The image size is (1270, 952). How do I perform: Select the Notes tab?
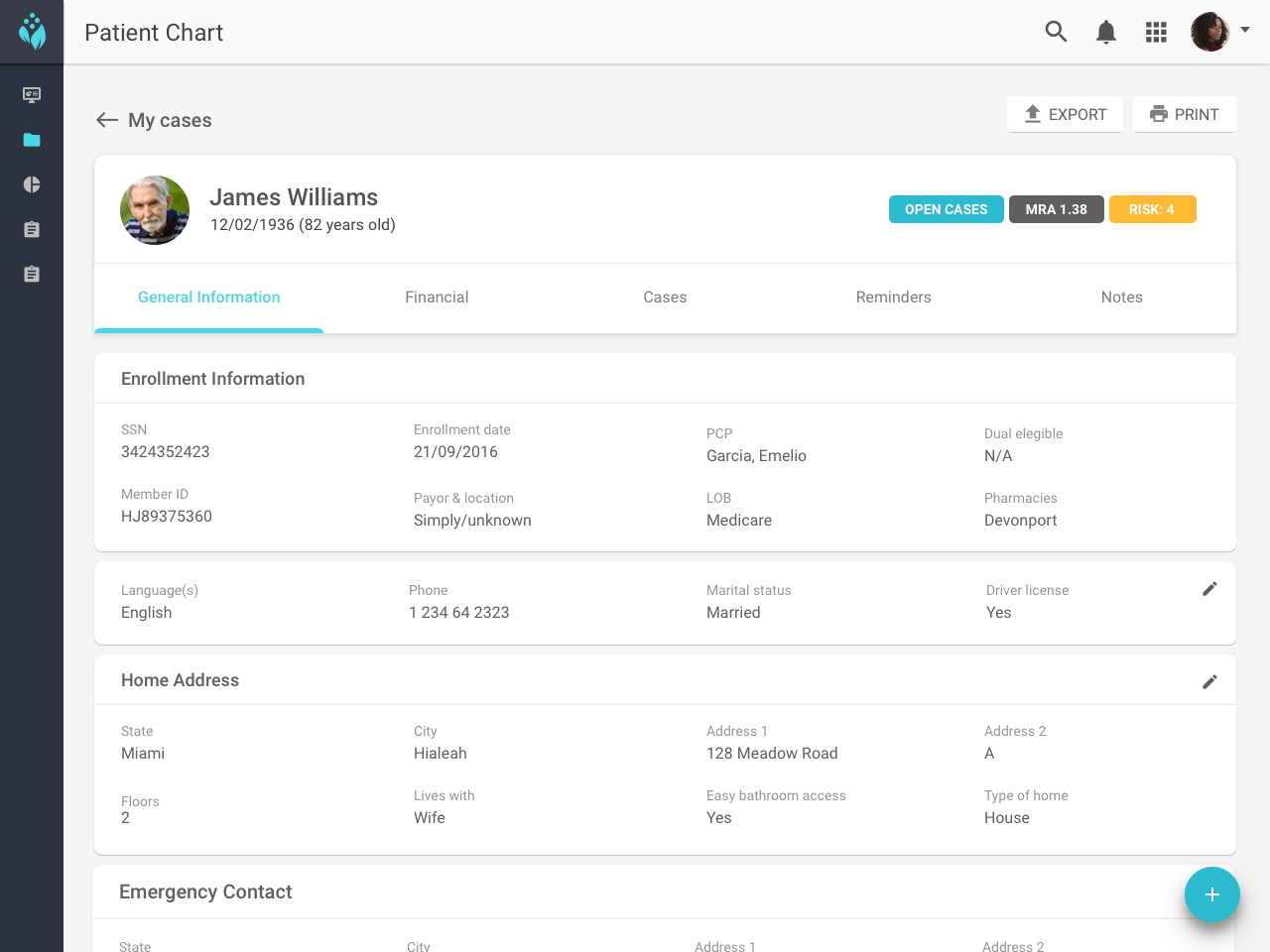[x=1121, y=297]
